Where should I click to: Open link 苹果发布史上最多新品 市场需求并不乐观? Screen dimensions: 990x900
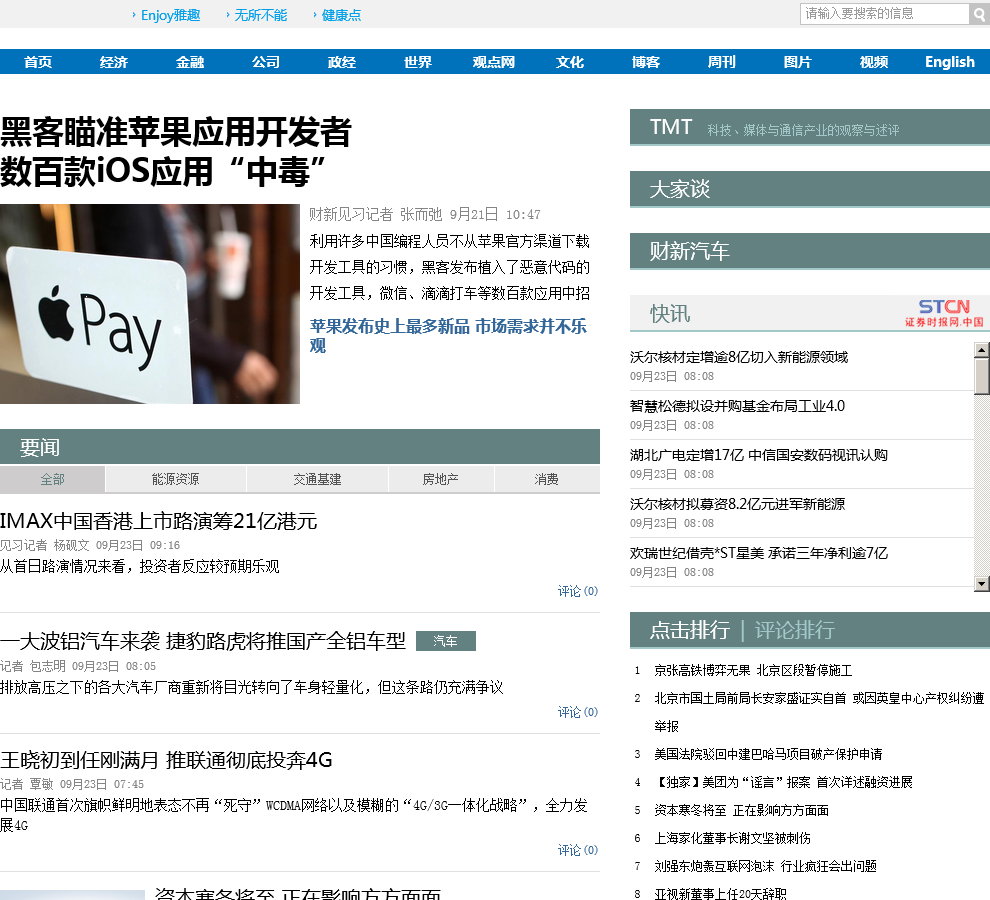pyautogui.click(x=448, y=335)
